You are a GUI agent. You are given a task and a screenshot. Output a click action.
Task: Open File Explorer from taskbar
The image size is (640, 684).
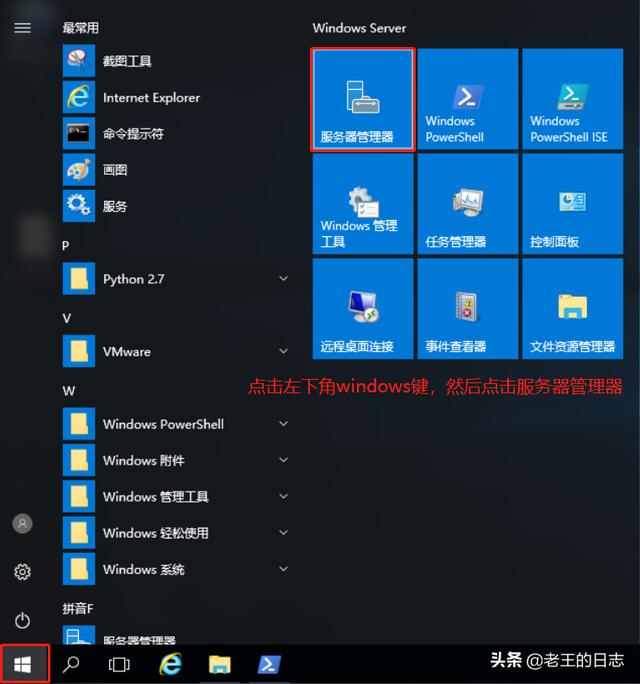(219, 665)
